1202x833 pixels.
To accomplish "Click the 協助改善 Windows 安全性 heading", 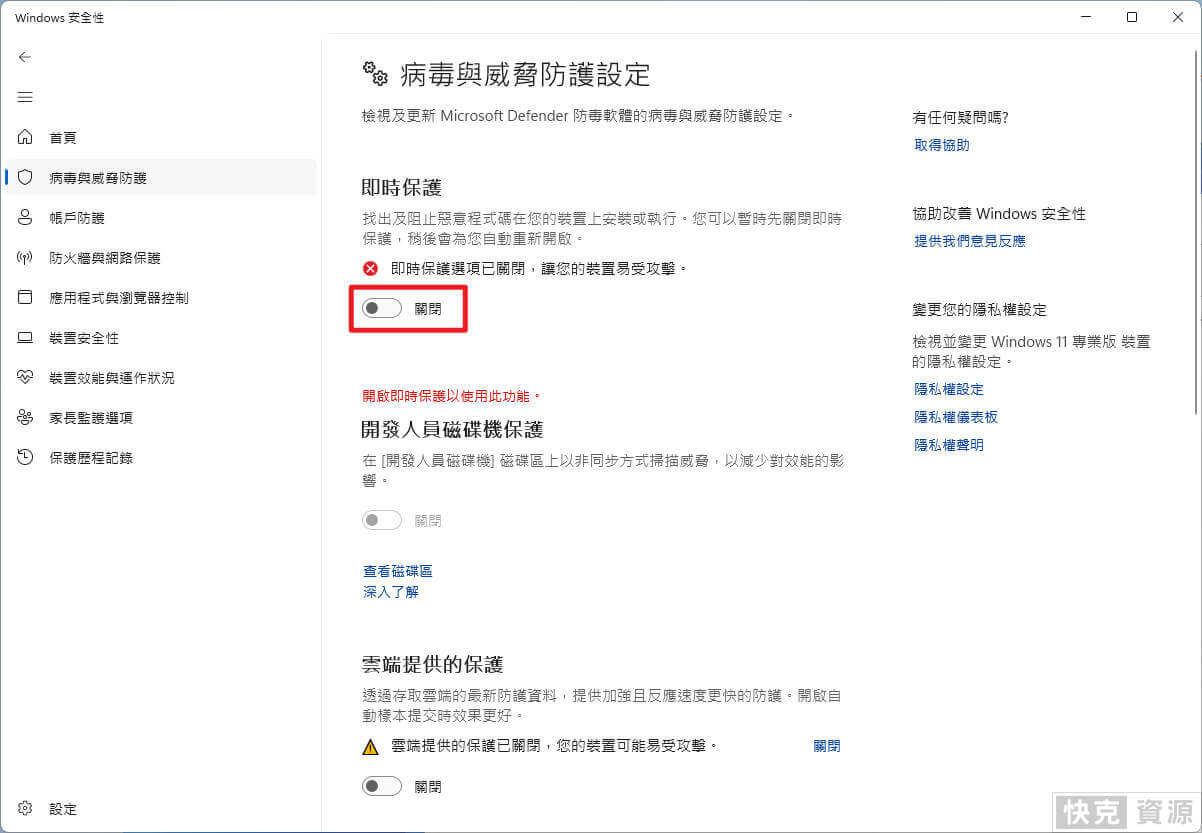I will 999,213.
